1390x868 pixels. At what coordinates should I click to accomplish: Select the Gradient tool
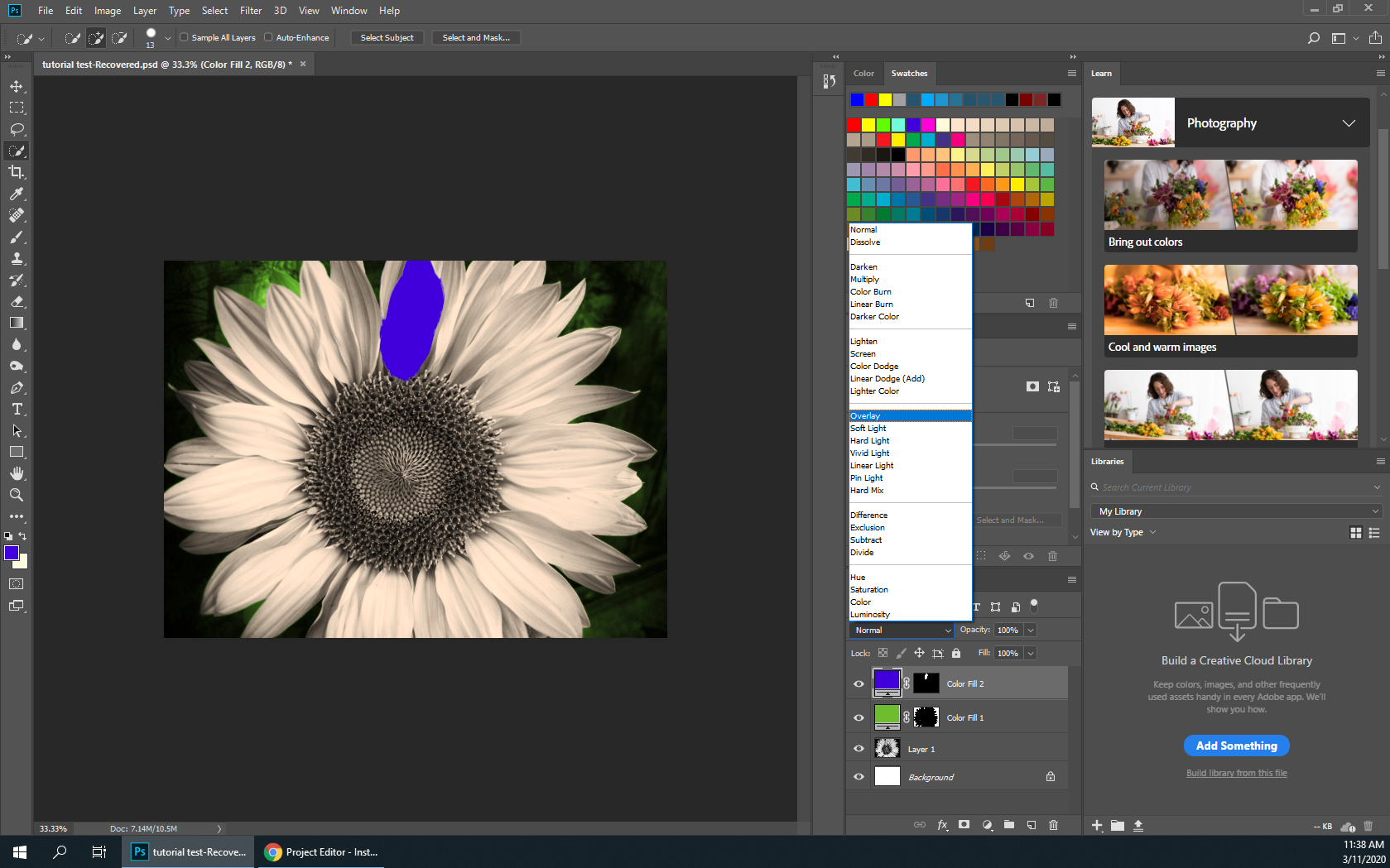(17, 323)
